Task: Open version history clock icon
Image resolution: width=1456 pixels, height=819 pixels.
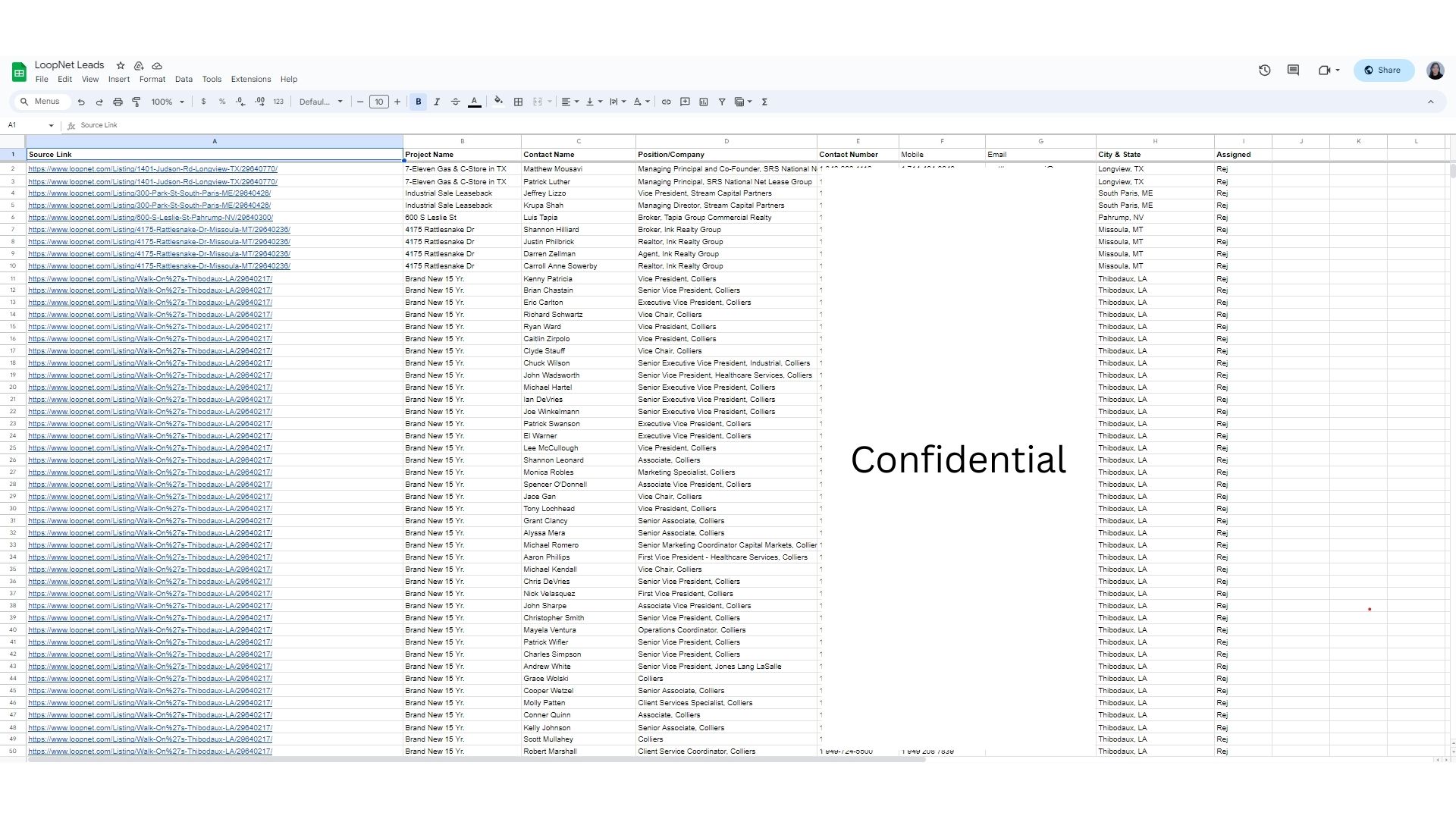Action: coord(1264,70)
